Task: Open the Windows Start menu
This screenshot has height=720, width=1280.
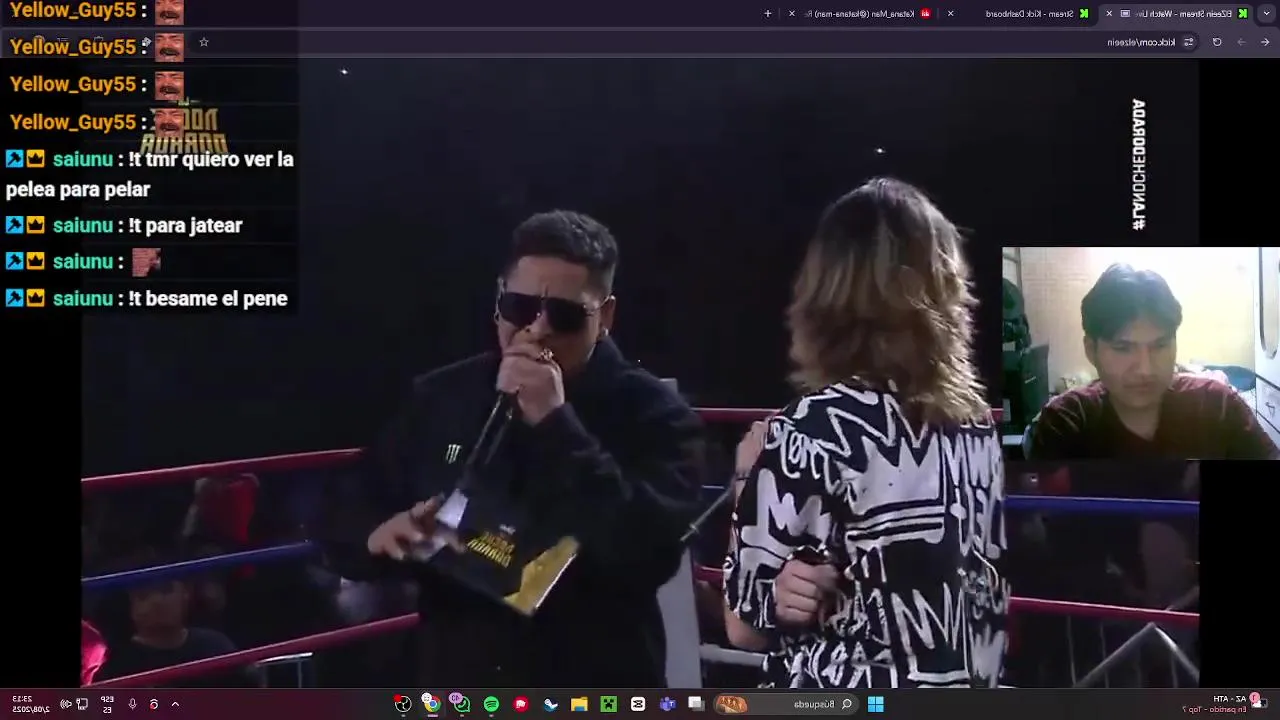Action: pyautogui.click(x=875, y=704)
